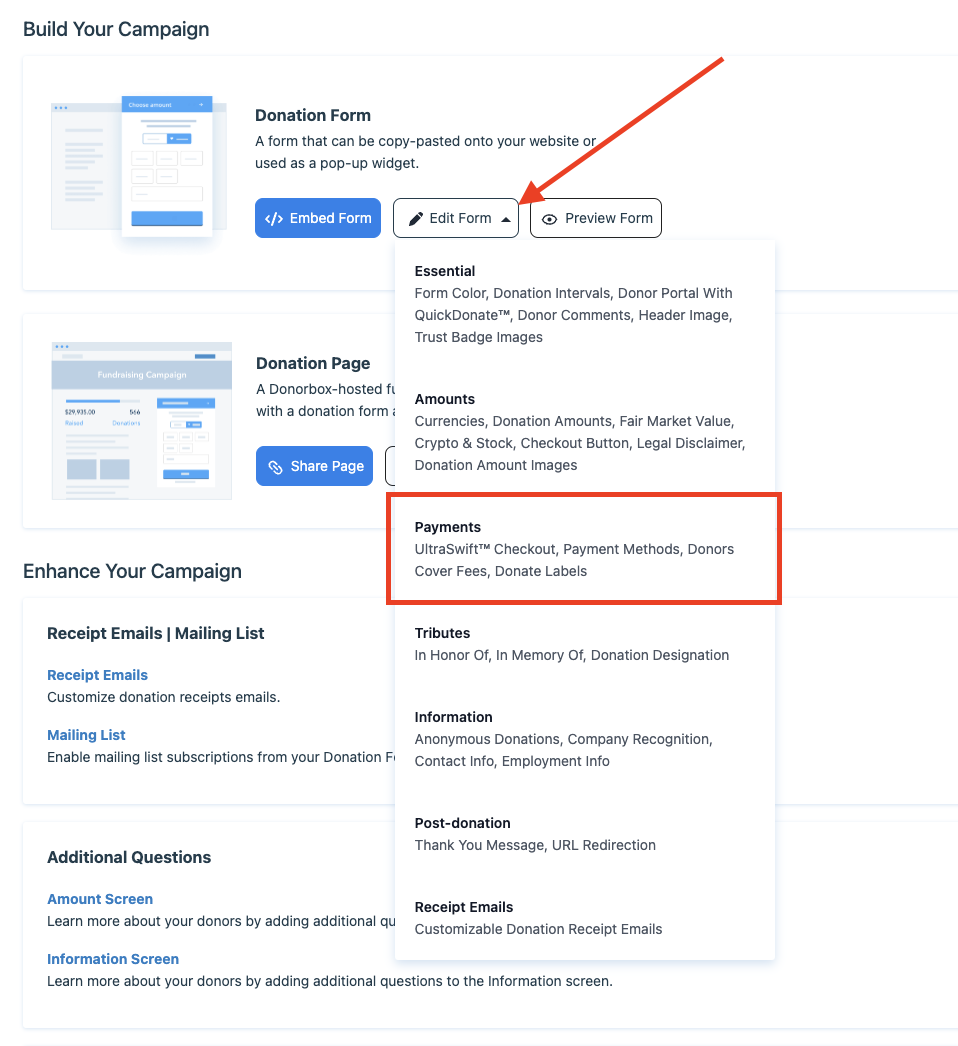The width and height of the screenshot is (958, 1046).
Task: Follow the Mailing List link
Action: pos(86,735)
